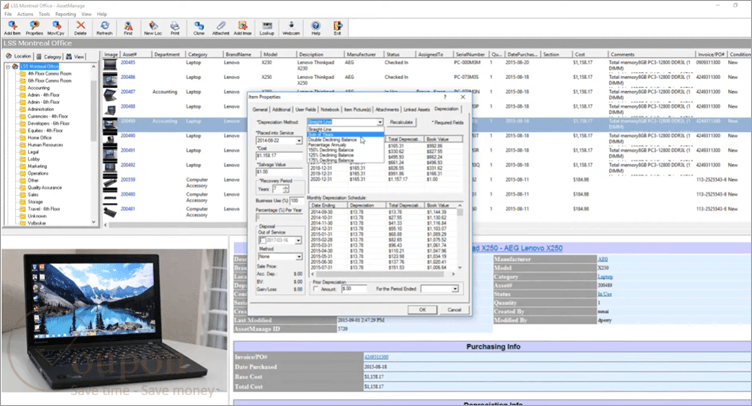Screen dimensions: 752x406
Task: Click the Exit toolbar icon
Action: click(338, 28)
